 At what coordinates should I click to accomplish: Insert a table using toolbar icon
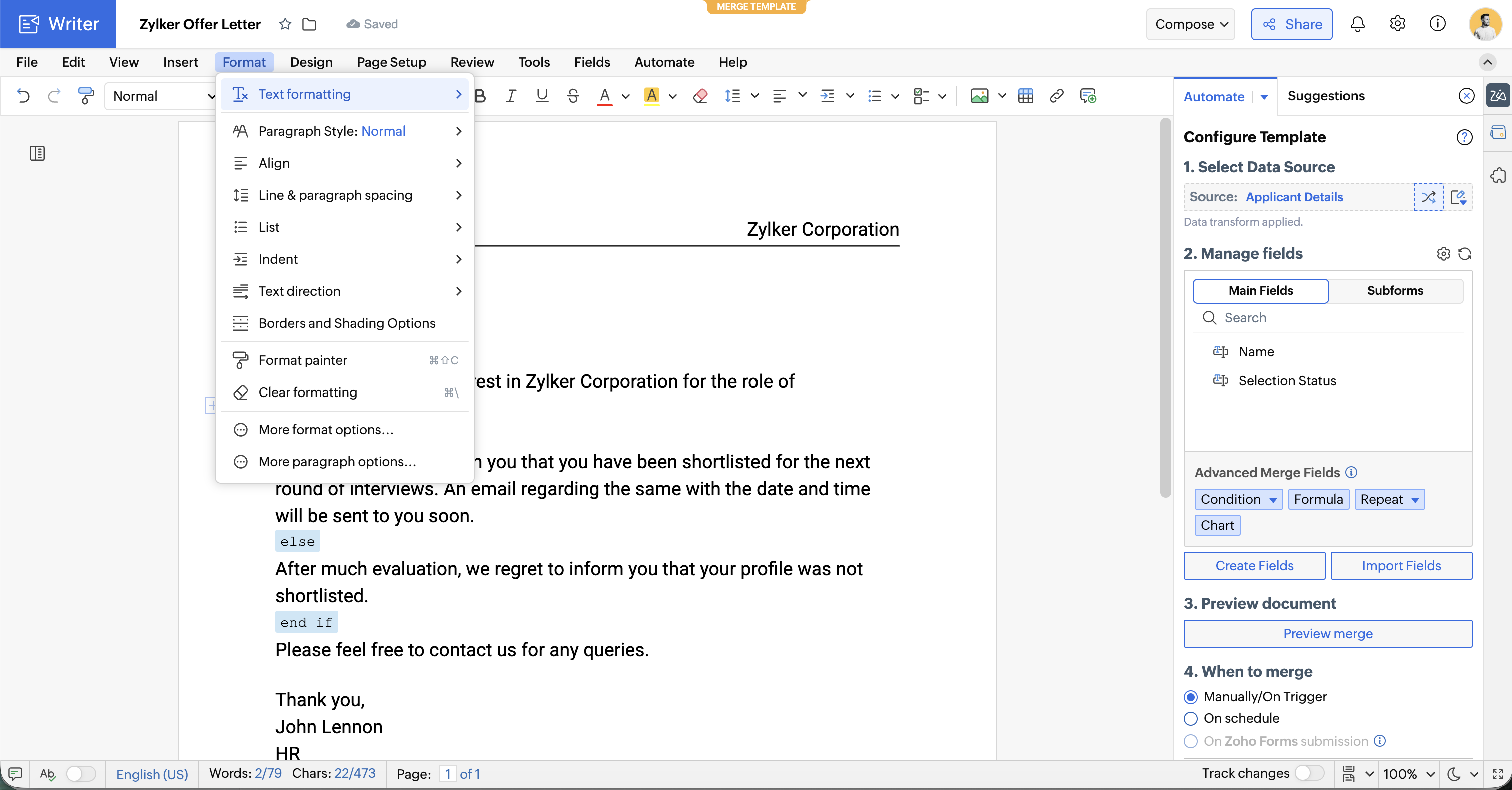point(1025,95)
